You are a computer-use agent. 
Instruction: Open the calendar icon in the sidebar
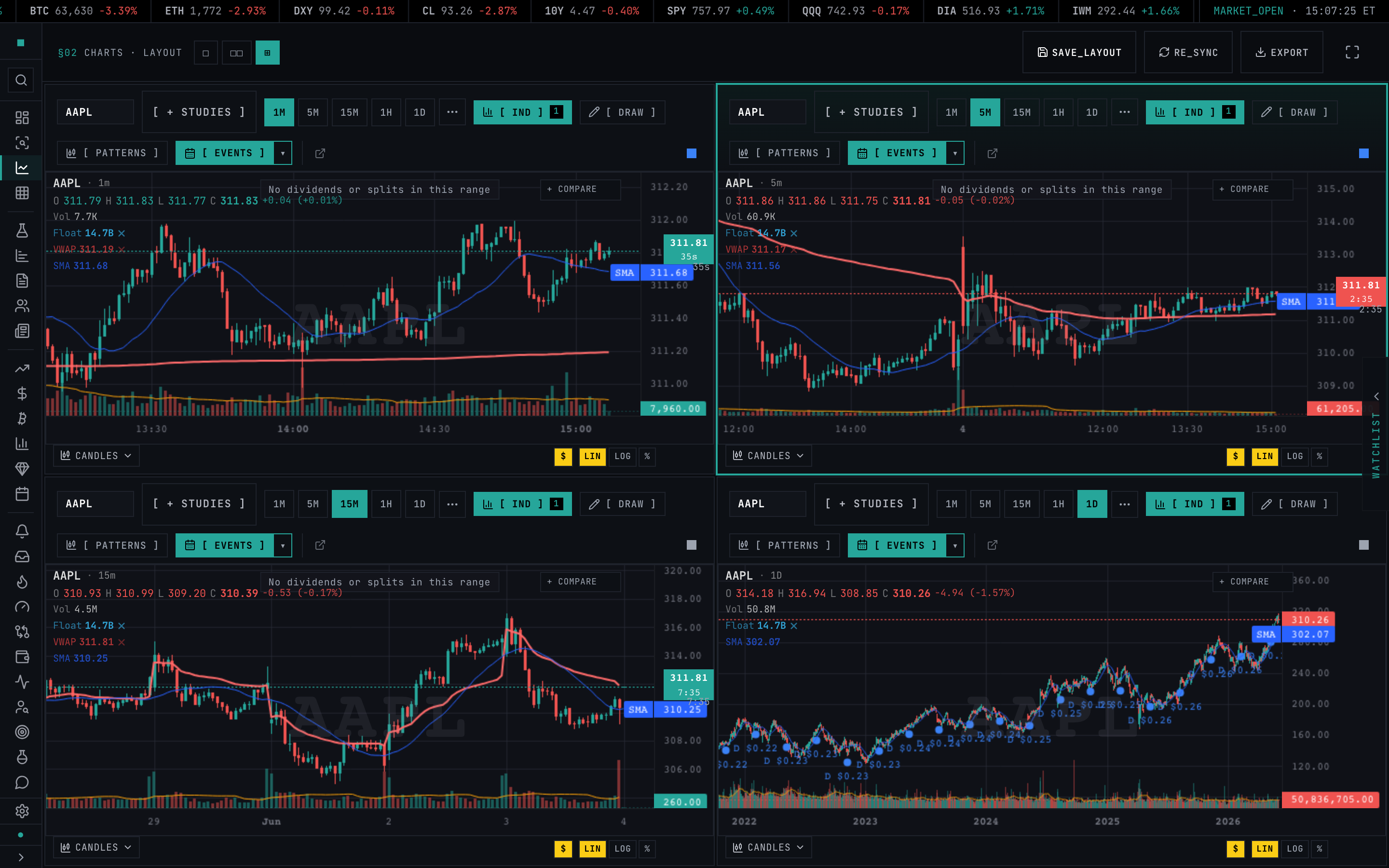pyautogui.click(x=22, y=494)
